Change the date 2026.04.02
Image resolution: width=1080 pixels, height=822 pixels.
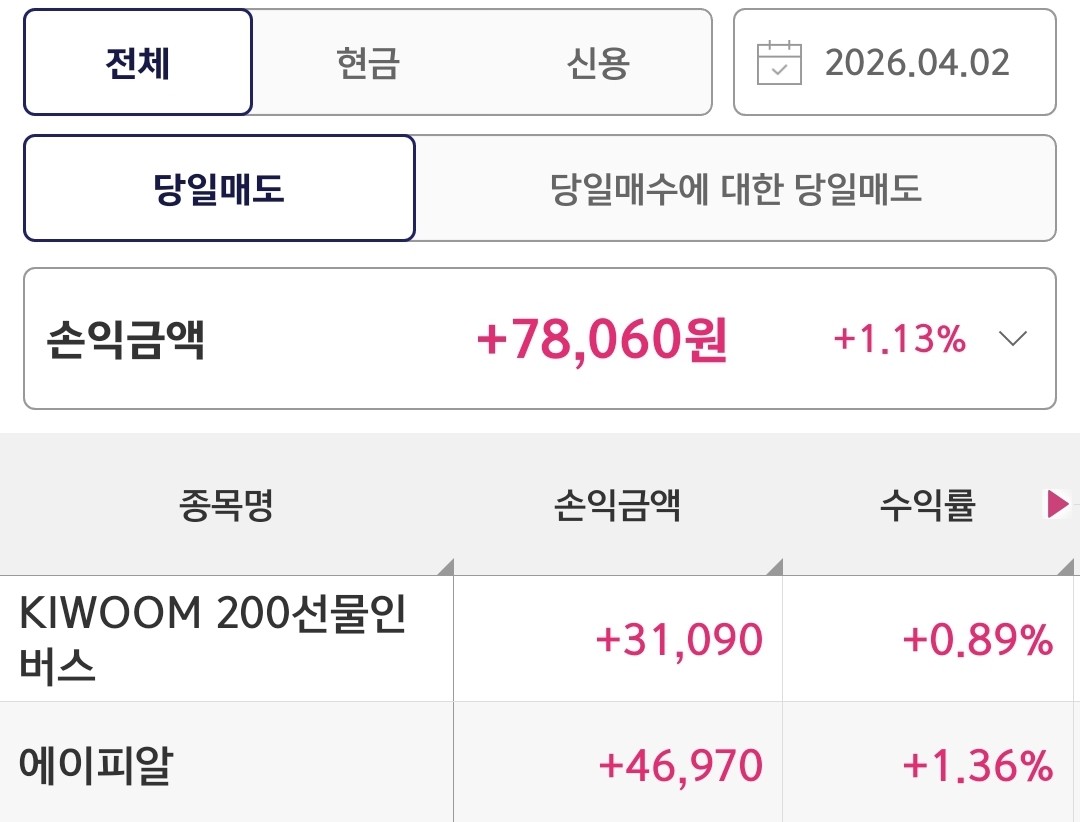tap(917, 63)
